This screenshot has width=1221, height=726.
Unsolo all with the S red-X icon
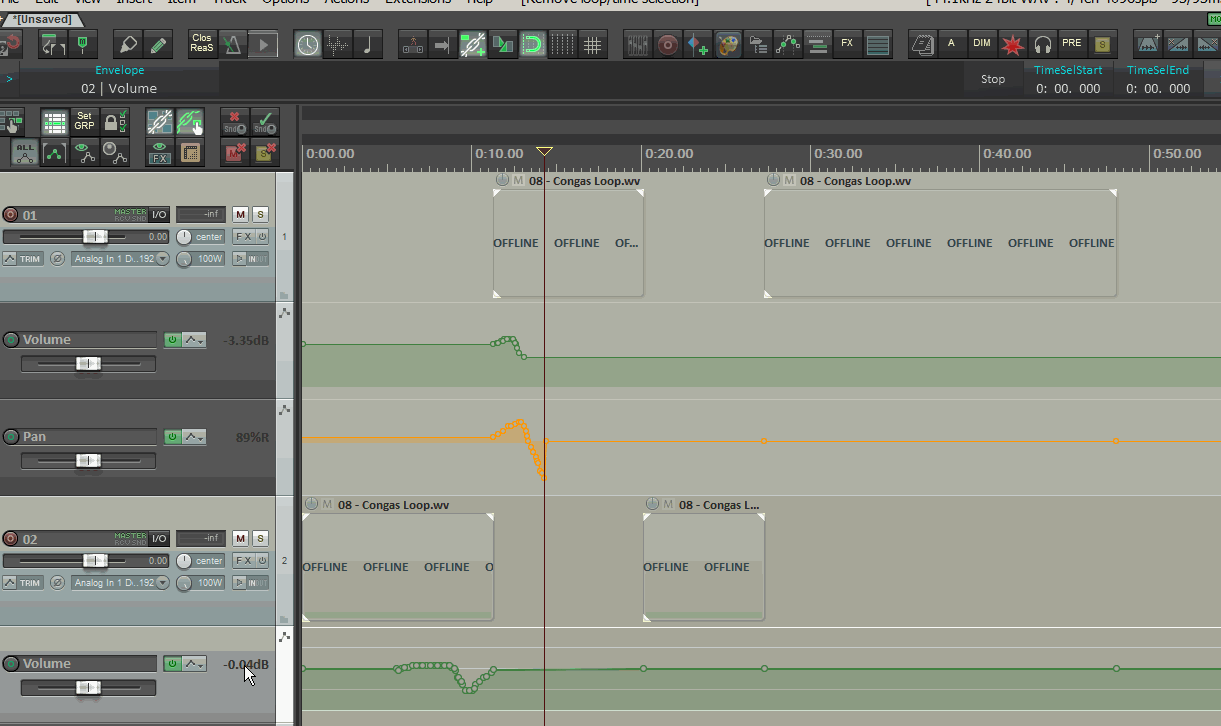click(x=265, y=152)
